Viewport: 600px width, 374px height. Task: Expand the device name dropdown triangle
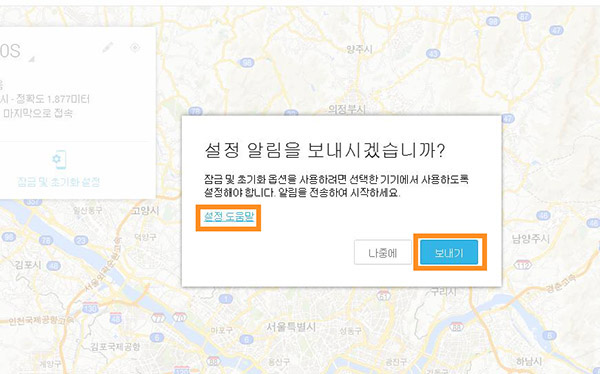pyautogui.click(x=32, y=59)
